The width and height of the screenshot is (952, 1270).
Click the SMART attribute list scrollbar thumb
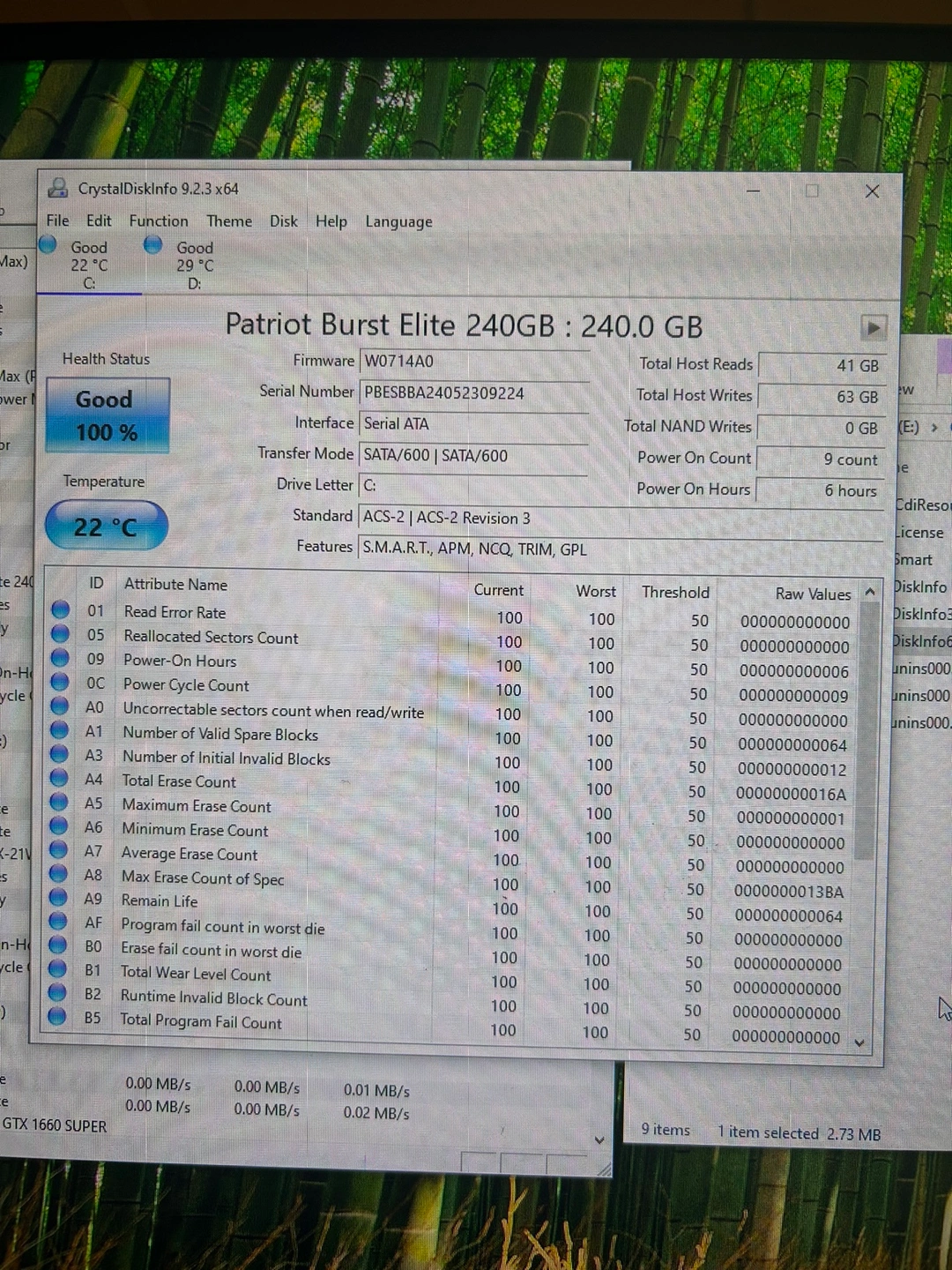tap(866, 730)
